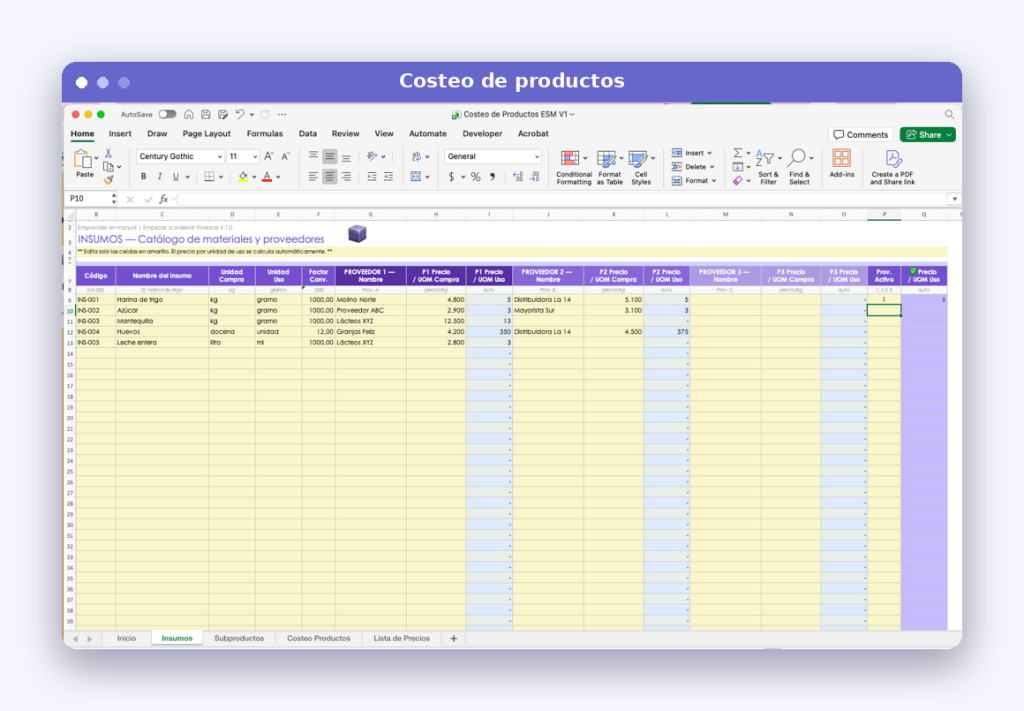Open the Data ribbon tab
This screenshot has height=711, width=1024.
click(308, 134)
